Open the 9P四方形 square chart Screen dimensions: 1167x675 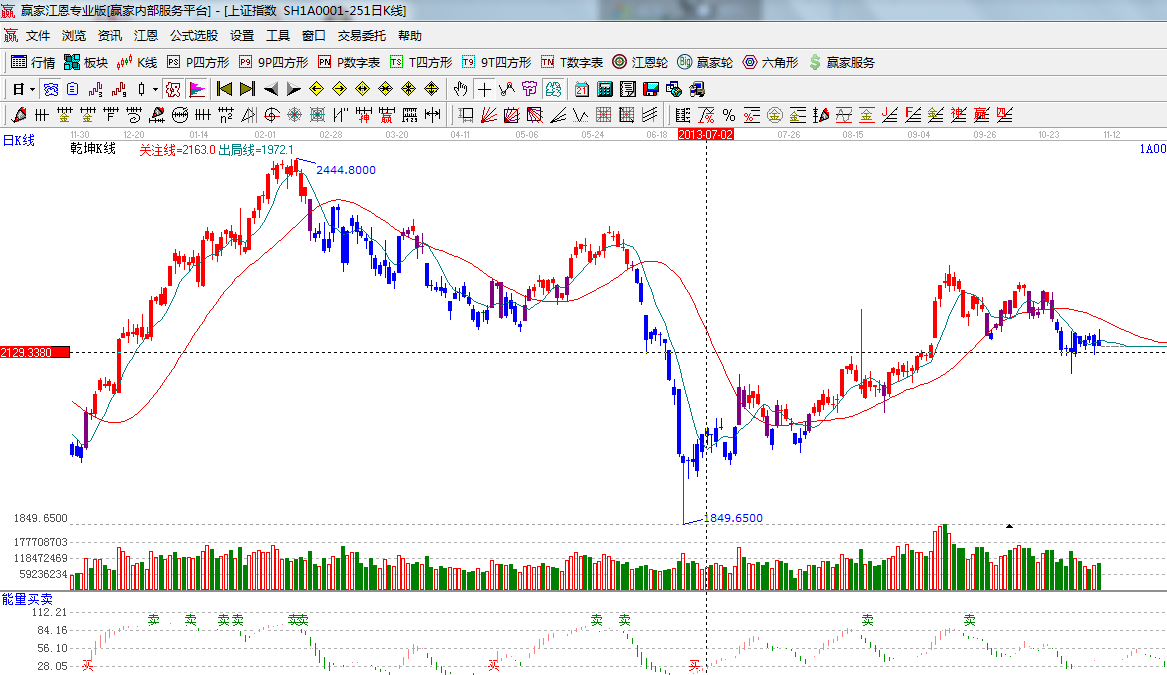[273, 62]
